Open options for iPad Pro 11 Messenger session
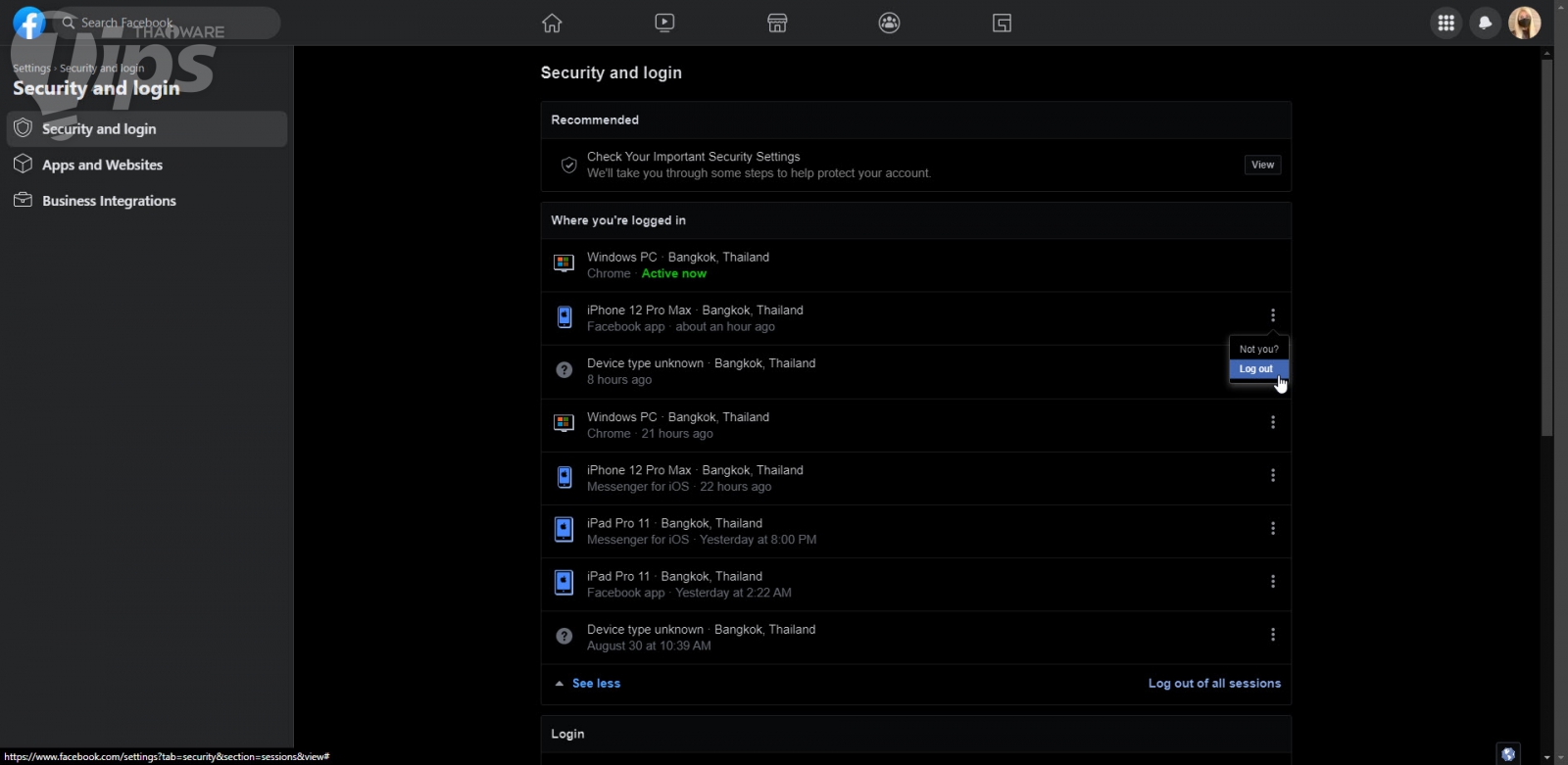The image size is (1568, 765). [1273, 528]
